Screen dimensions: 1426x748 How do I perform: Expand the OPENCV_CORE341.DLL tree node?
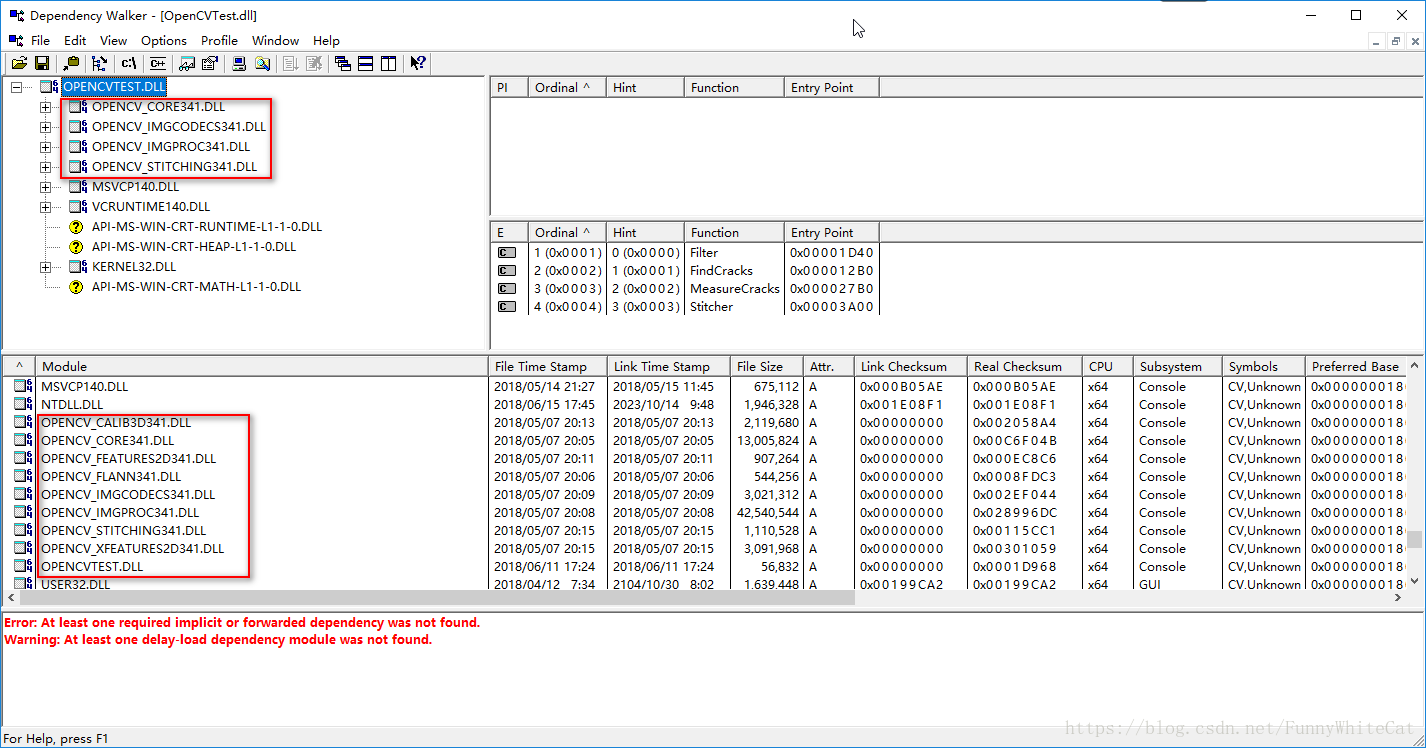pos(45,107)
